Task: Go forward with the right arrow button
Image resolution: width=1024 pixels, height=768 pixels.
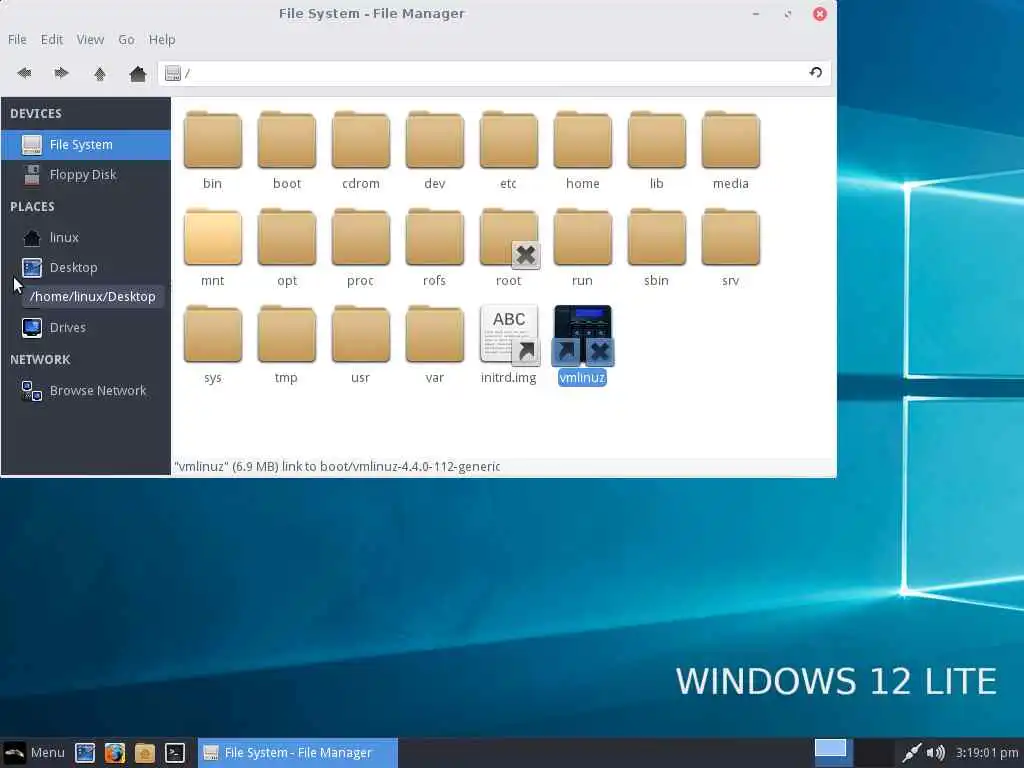Action: point(61,73)
